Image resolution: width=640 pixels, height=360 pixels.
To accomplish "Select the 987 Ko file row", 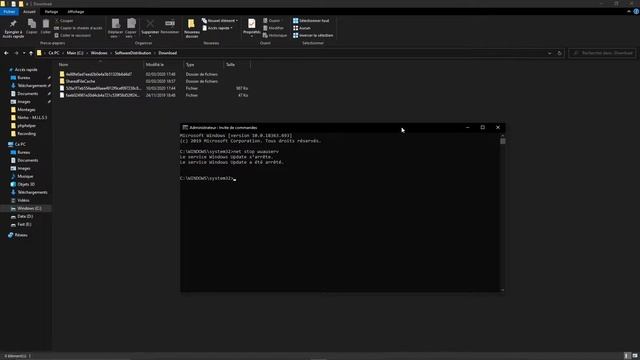I will (x=153, y=88).
